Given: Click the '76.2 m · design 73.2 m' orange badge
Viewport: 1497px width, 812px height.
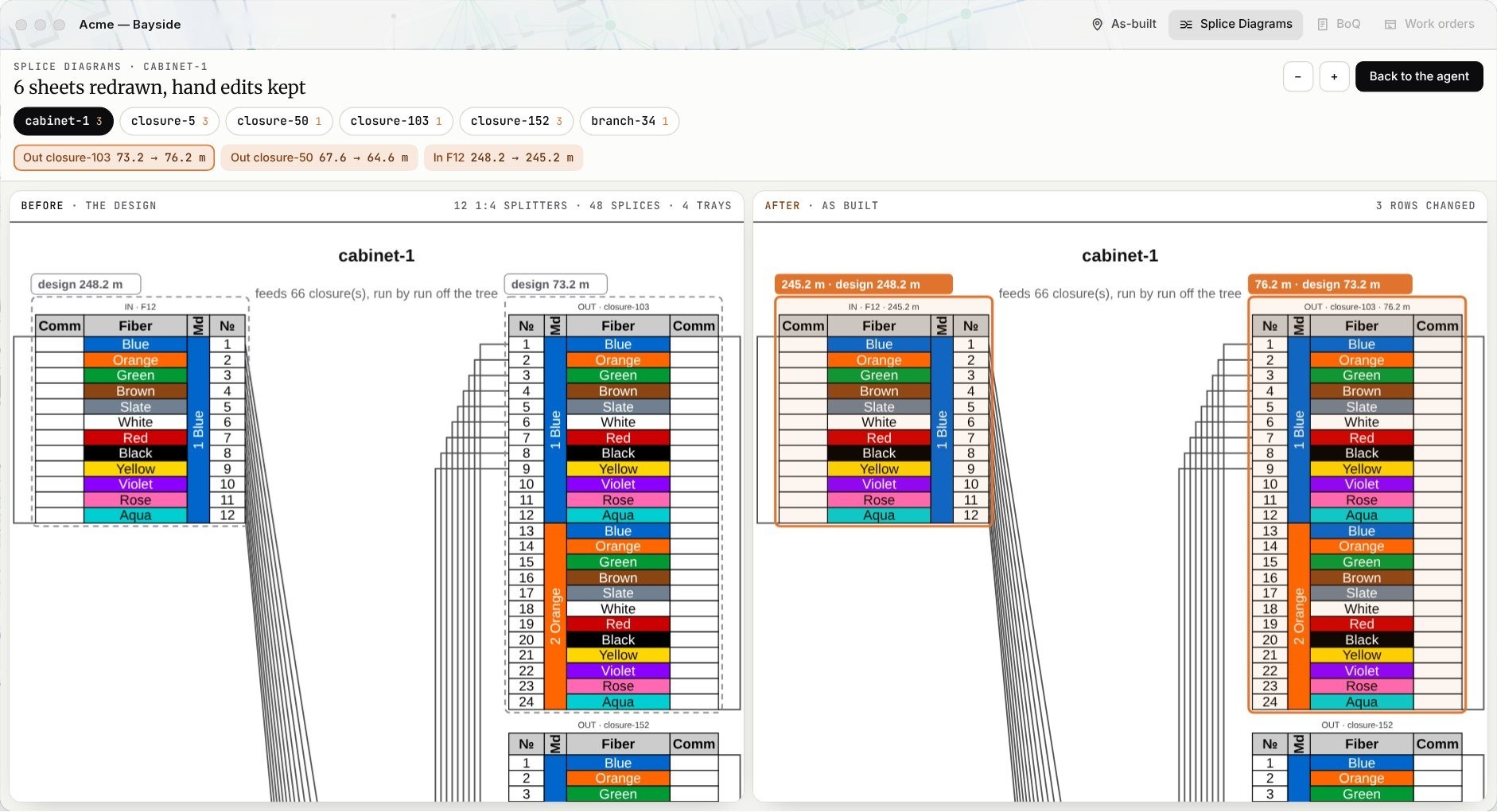Looking at the screenshot, I should click(1330, 284).
